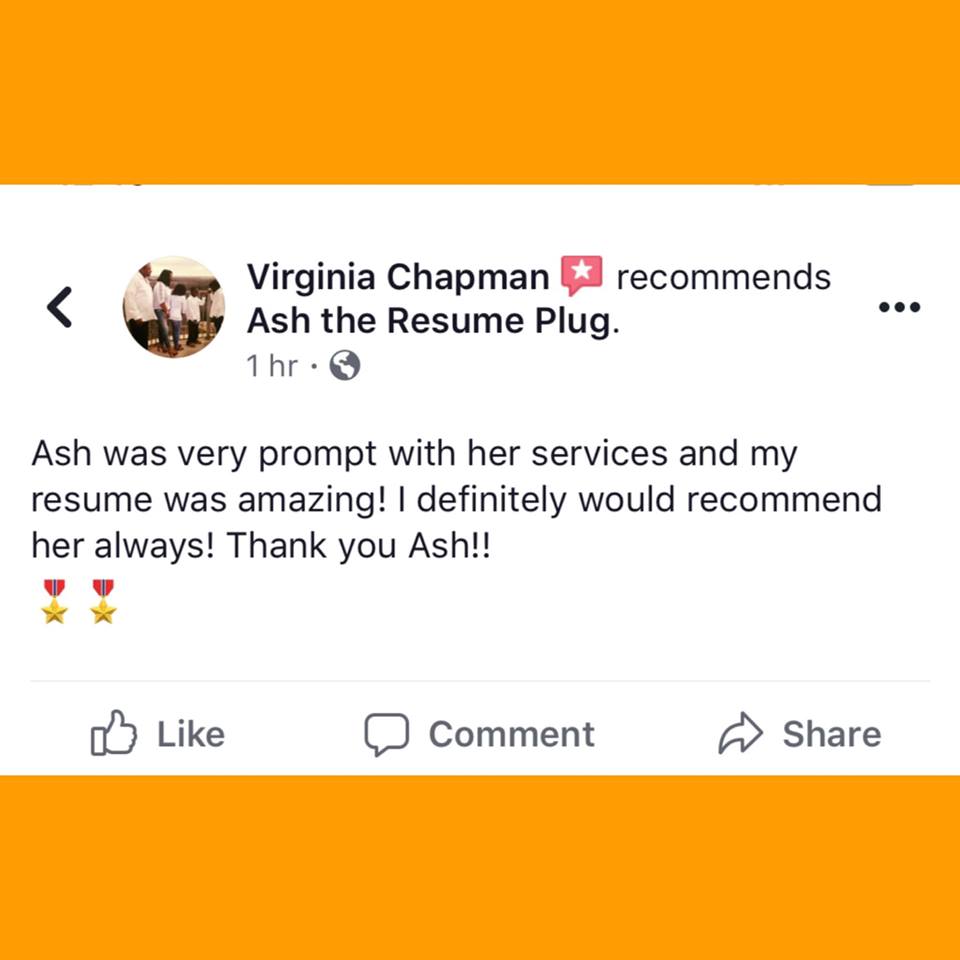Viewport: 960px width, 960px height.
Task: Open Virginia Chapman's profile picture
Action: click(174, 307)
